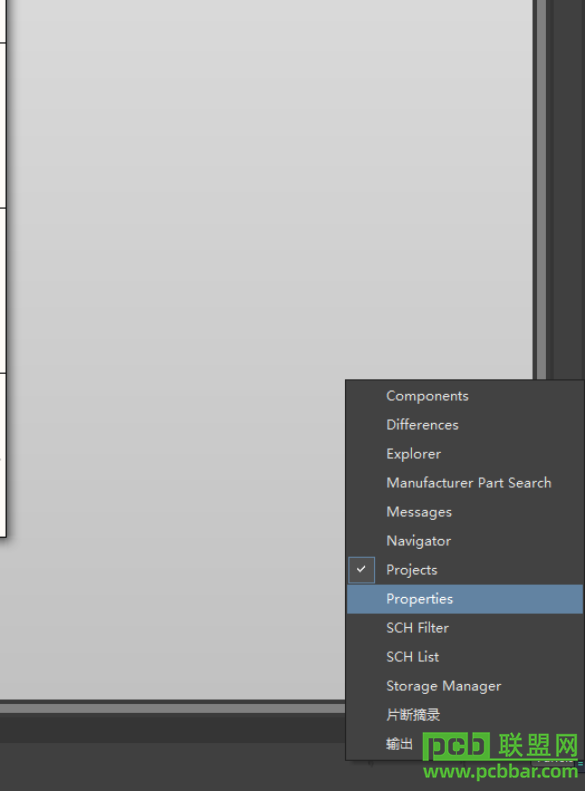
Task: Show the SCH List panel
Action: point(464,657)
